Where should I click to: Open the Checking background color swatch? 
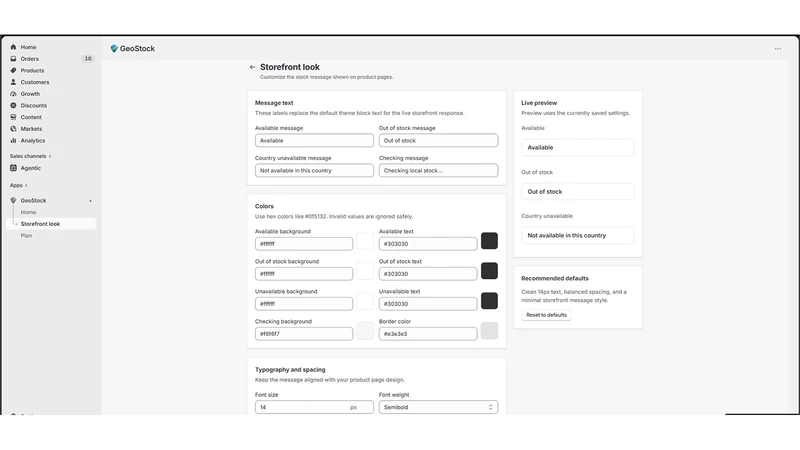365,331
